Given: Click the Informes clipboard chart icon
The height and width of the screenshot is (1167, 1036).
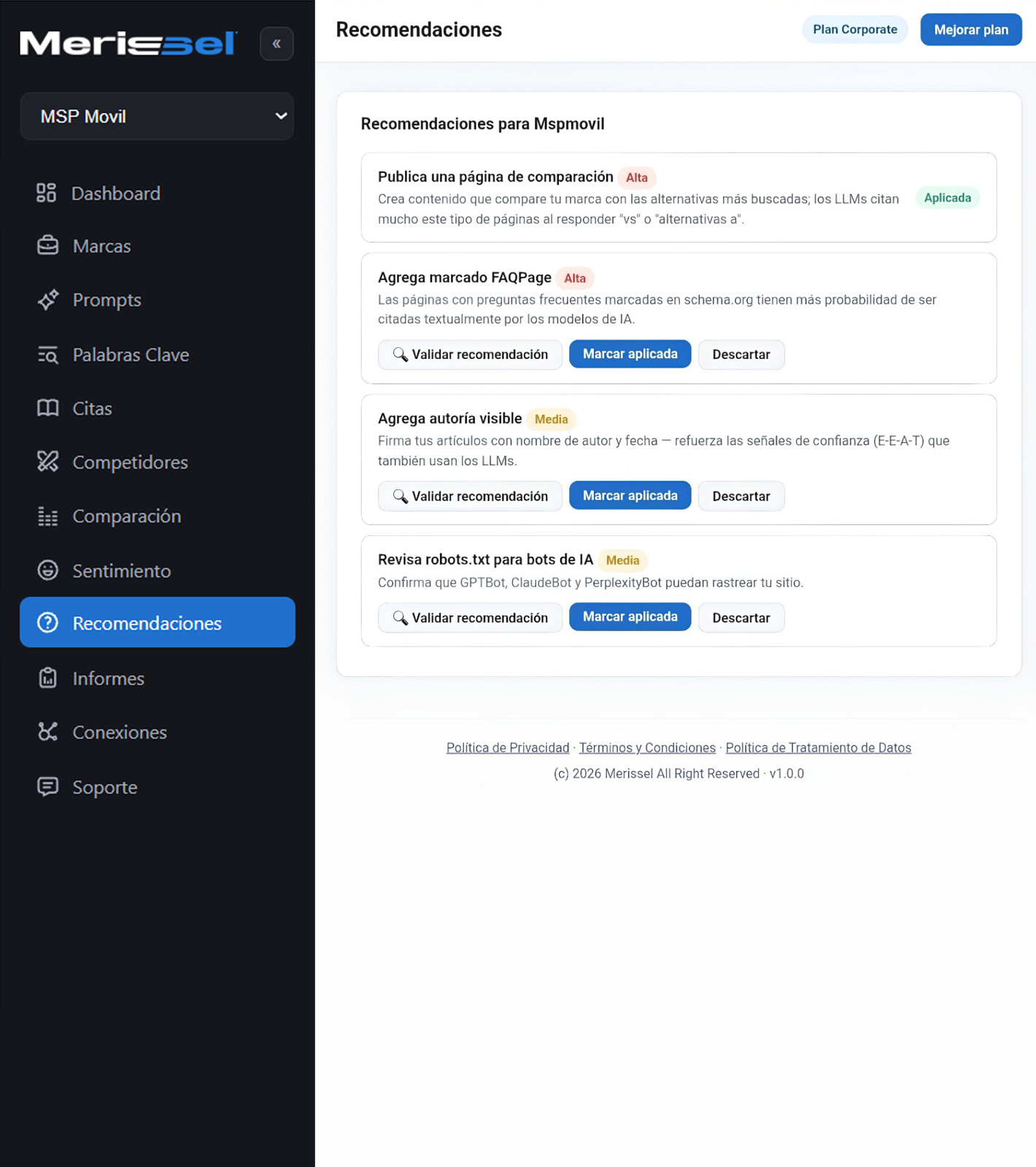Looking at the screenshot, I should click(x=48, y=678).
